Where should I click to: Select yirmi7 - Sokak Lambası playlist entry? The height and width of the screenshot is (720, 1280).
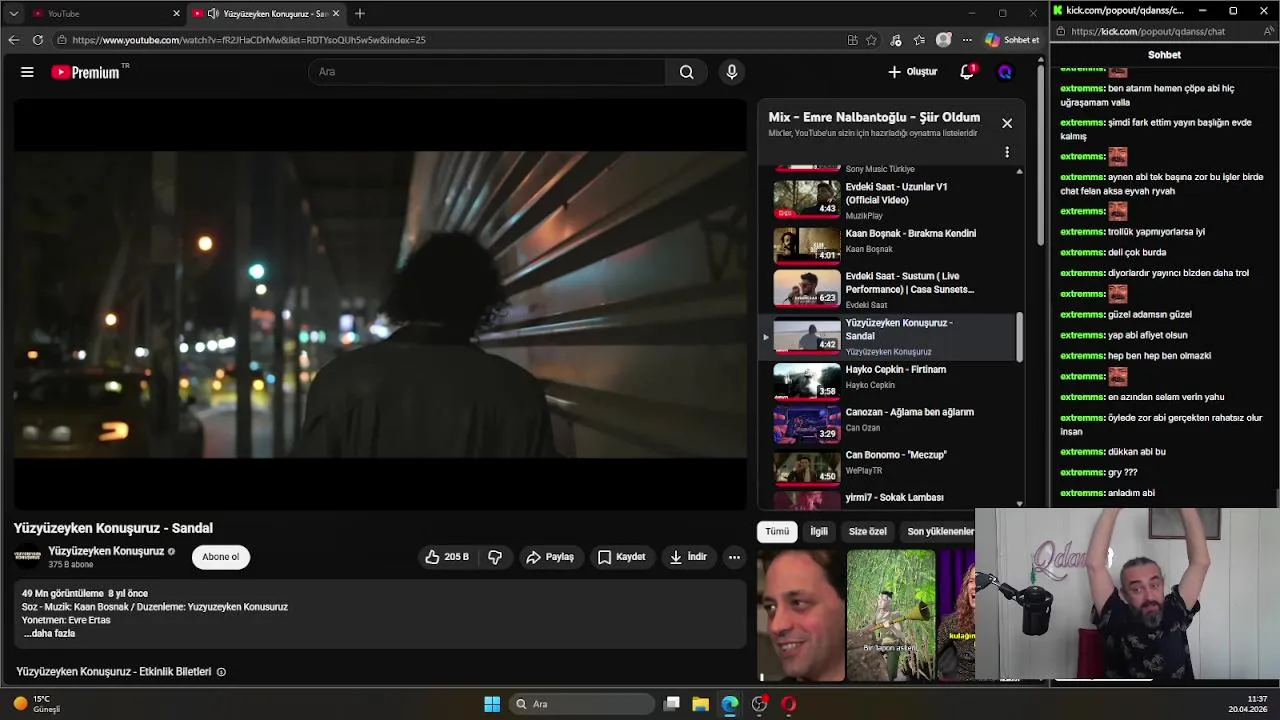(x=888, y=498)
